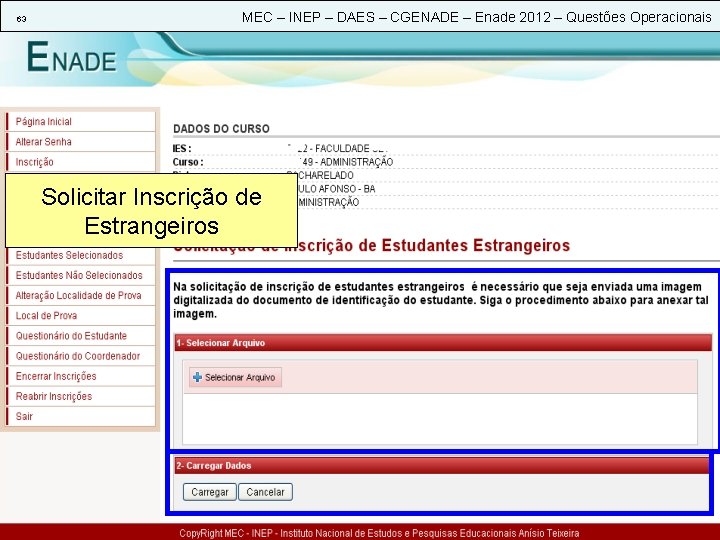This screenshot has width=720, height=540.
Task: Click the Carregar button
Action: [209, 492]
